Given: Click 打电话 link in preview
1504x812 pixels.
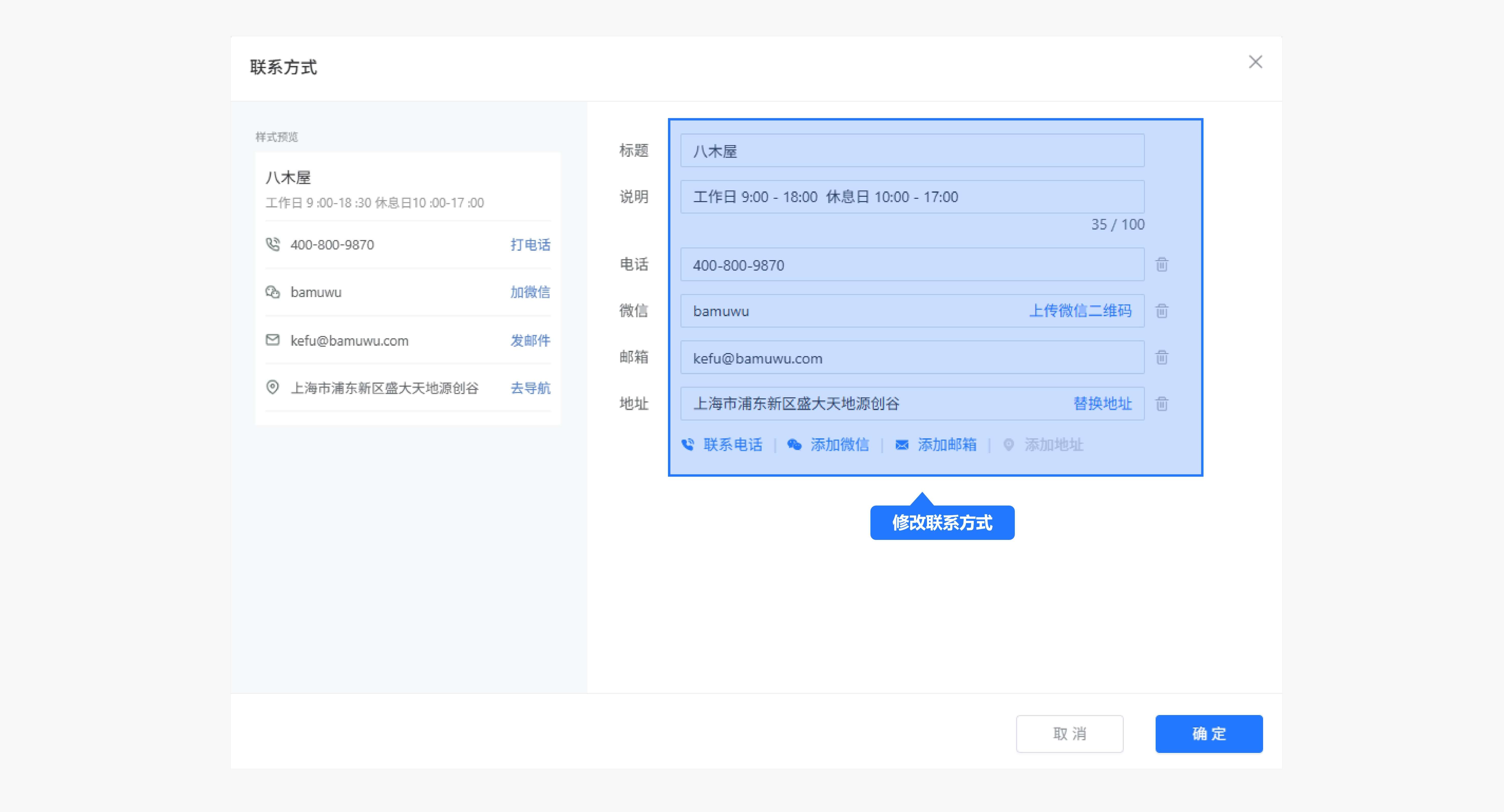Looking at the screenshot, I should [x=530, y=245].
